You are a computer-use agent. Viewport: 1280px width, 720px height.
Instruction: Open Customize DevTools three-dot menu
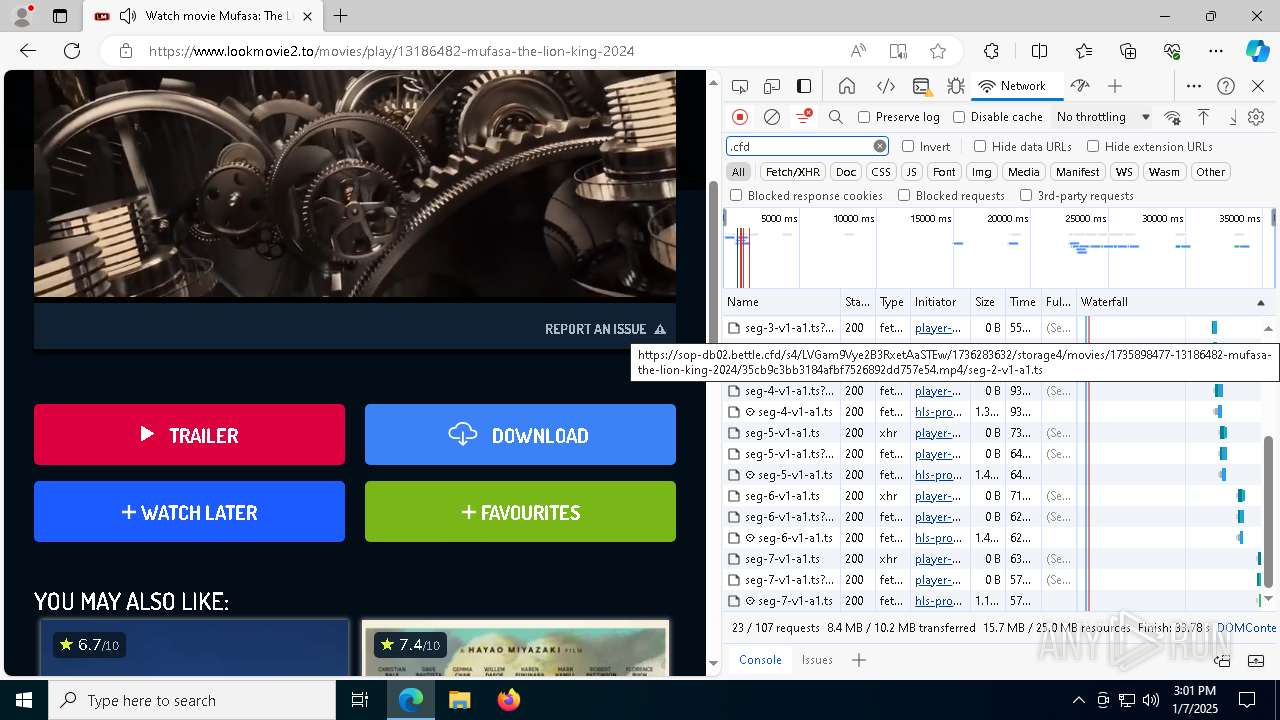[x=1194, y=86]
